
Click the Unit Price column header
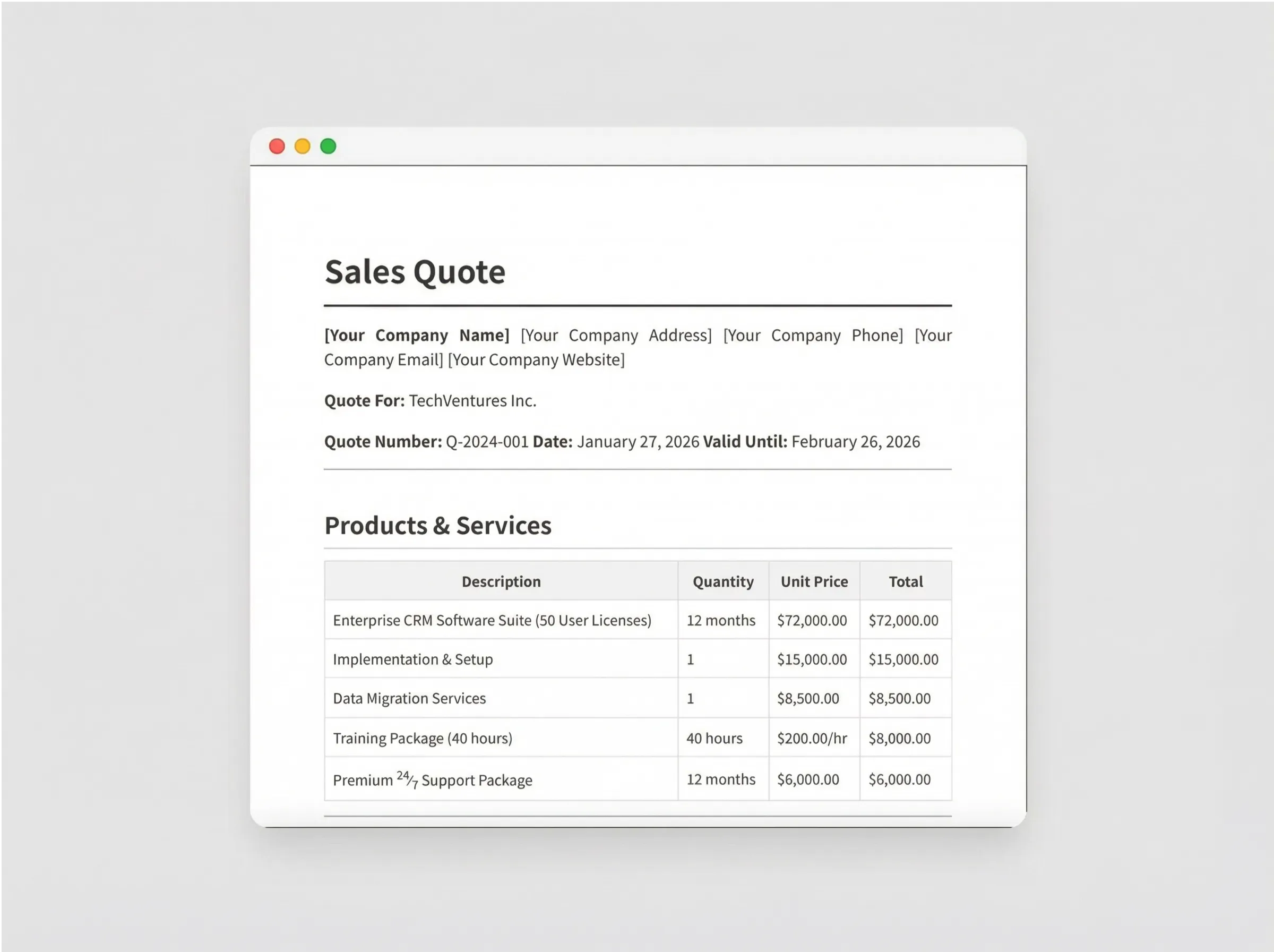click(x=814, y=582)
